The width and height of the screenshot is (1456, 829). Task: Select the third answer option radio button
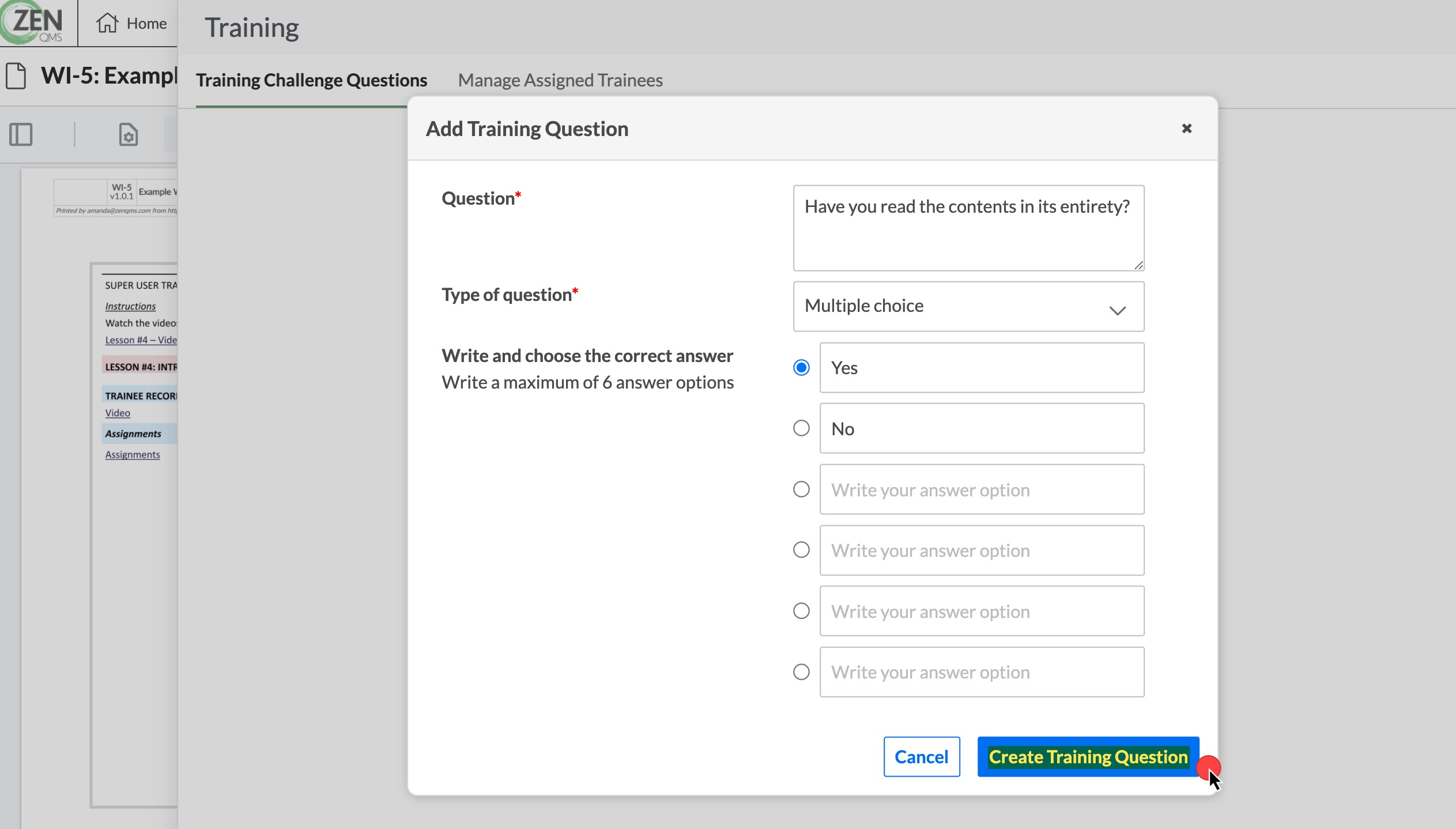(x=801, y=489)
